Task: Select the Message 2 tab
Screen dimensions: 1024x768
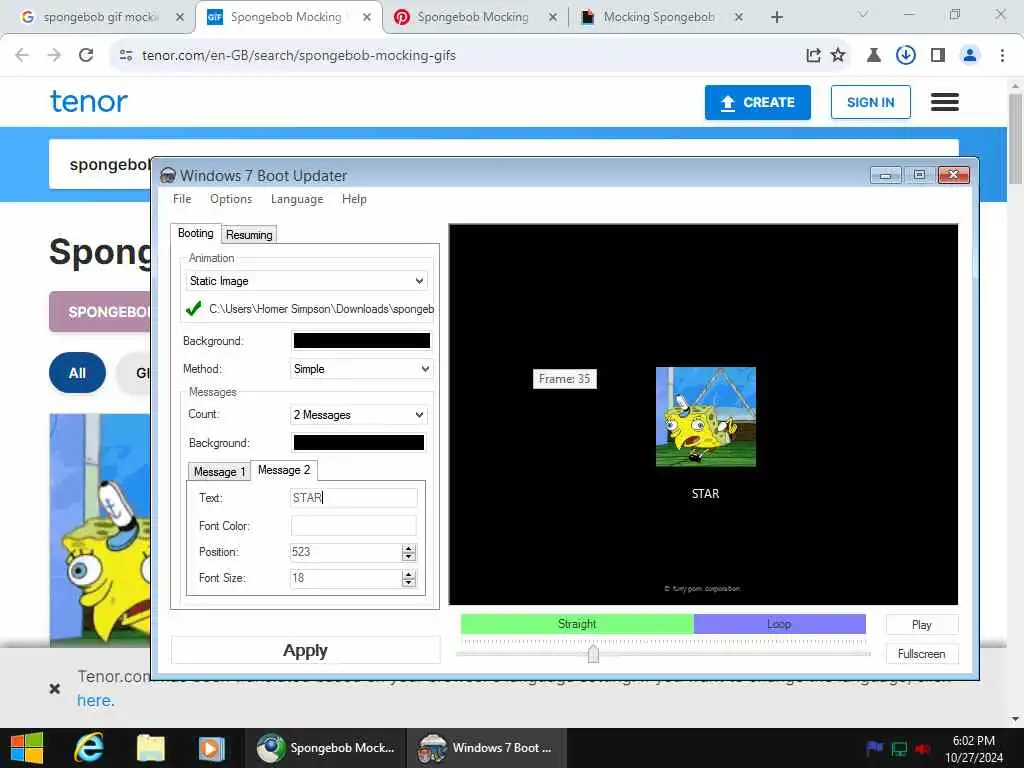Action: (283, 470)
